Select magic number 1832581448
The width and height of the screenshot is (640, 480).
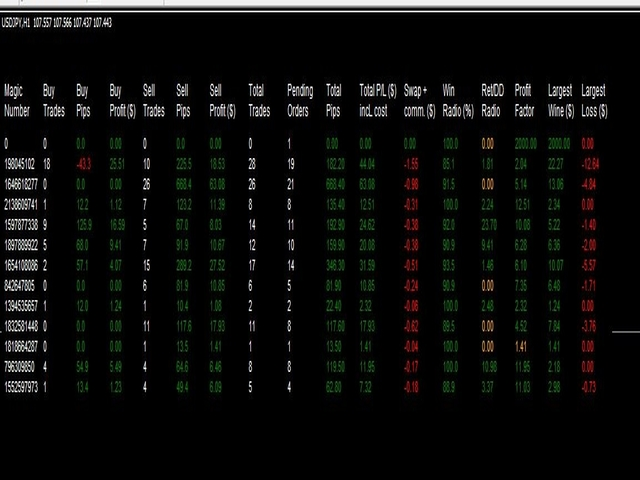pos(21,327)
